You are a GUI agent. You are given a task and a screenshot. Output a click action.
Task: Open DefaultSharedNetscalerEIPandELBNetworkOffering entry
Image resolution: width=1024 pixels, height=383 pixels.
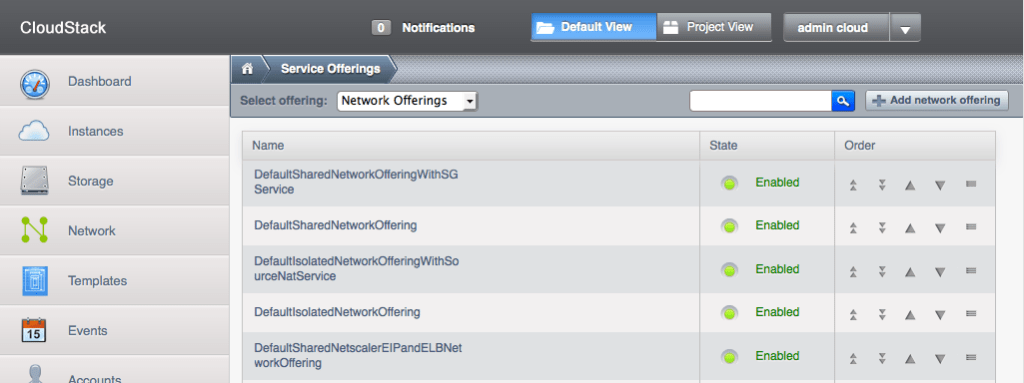358,356
